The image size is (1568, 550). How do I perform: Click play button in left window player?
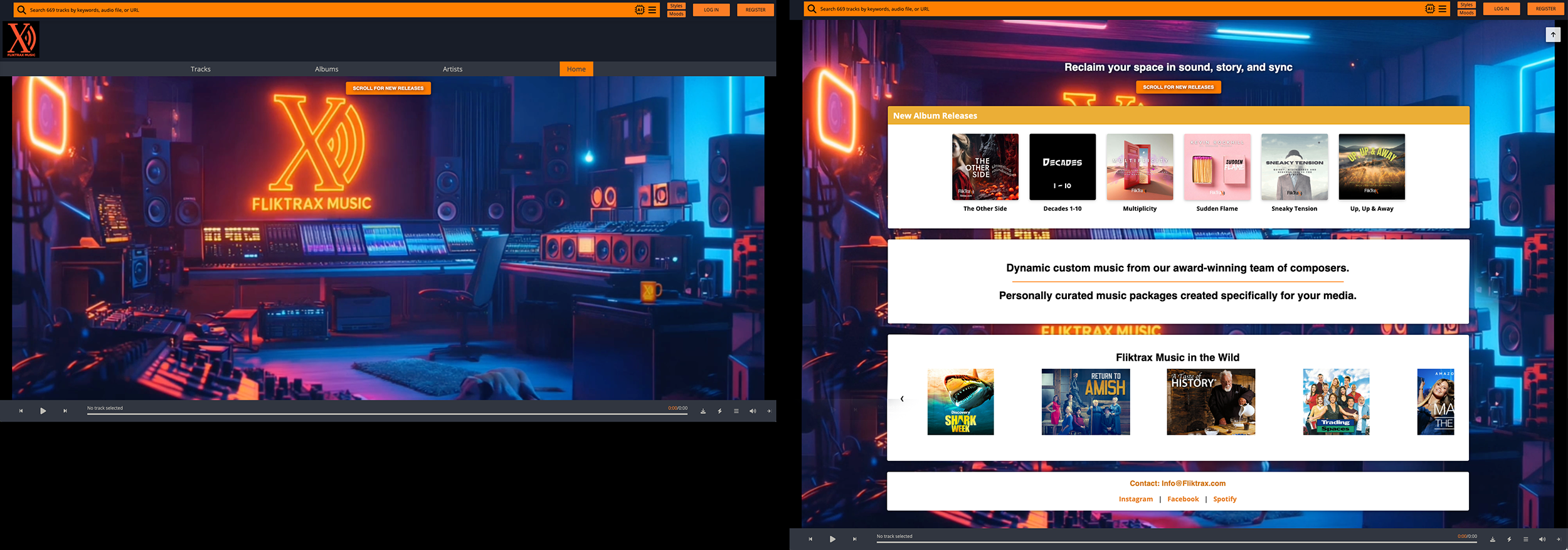pyautogui.click(x=43, y=411)
